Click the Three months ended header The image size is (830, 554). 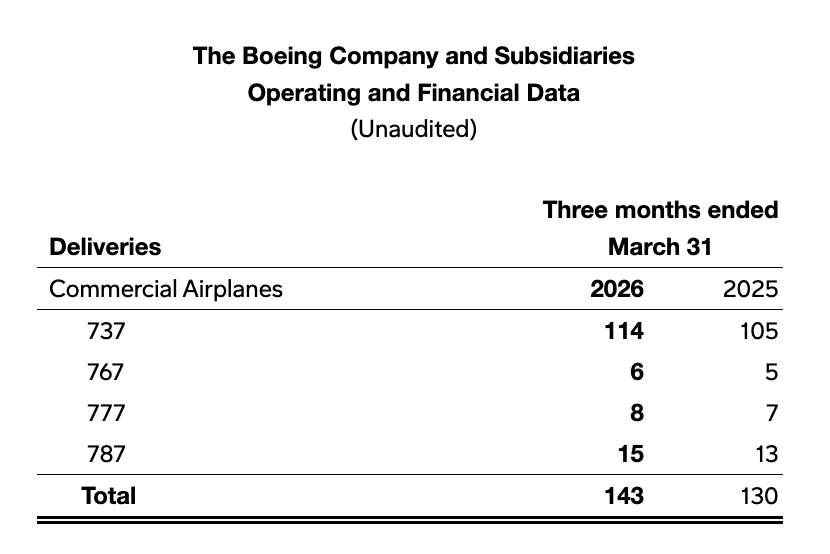pos(660,210)
